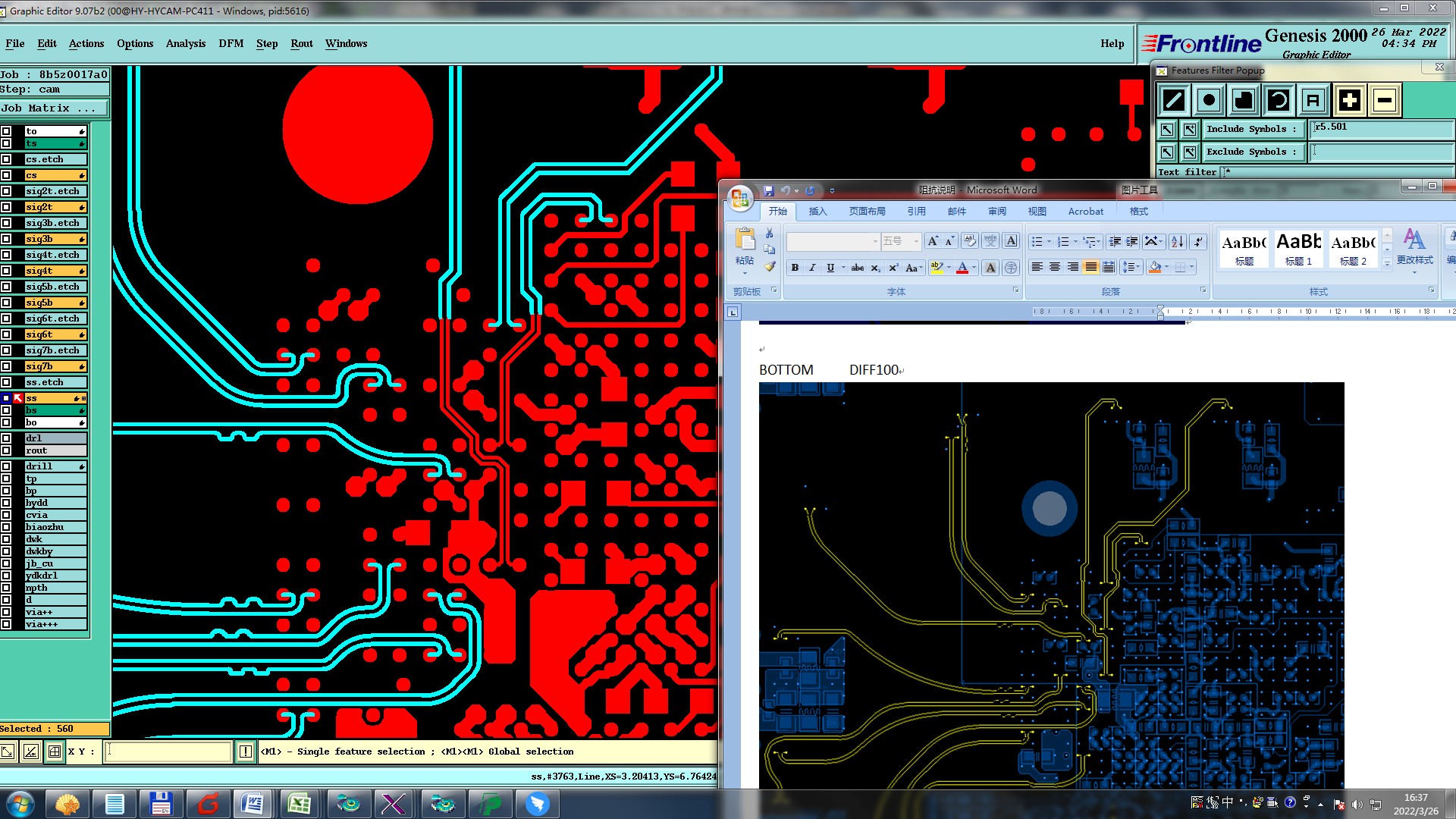Click the Surface feature filter icon
Viewport: 1456px width, 819px height.
pos(1244,100)
